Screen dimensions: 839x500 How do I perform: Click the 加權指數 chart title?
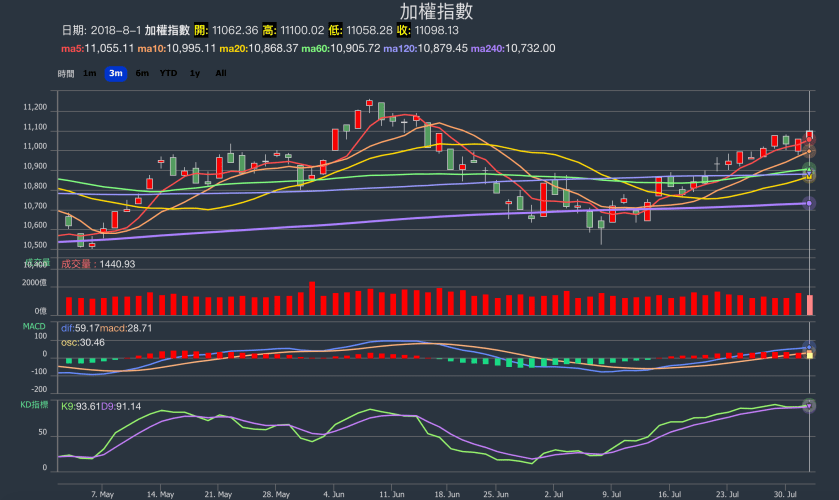(436, 12)
